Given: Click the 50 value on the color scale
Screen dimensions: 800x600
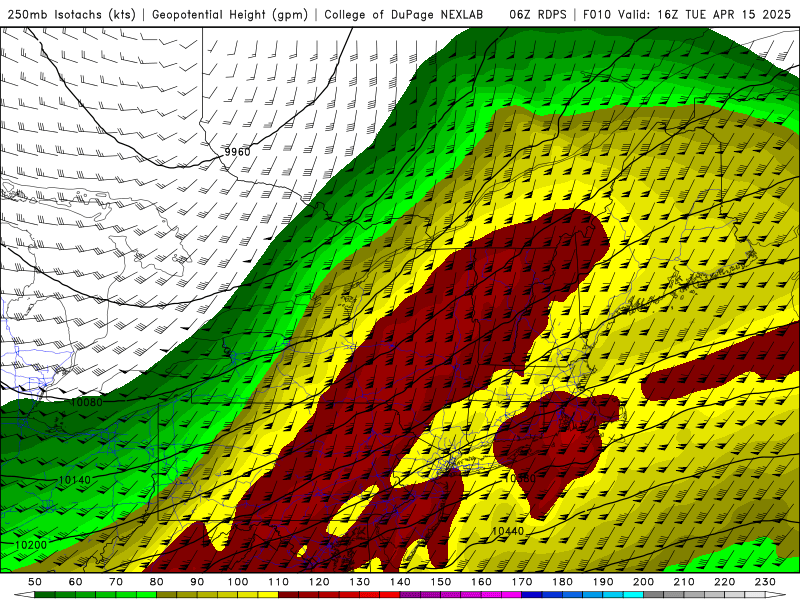Looking at the screenshot, I should point(35,582).
